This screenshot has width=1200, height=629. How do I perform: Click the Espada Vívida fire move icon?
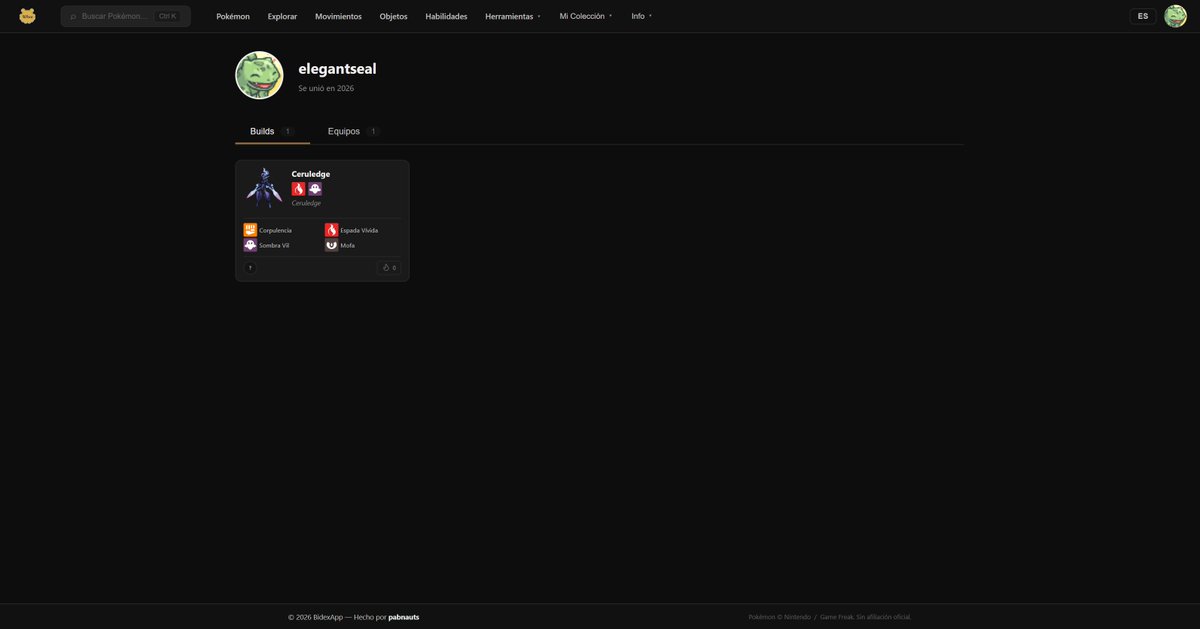coord(332,230)
